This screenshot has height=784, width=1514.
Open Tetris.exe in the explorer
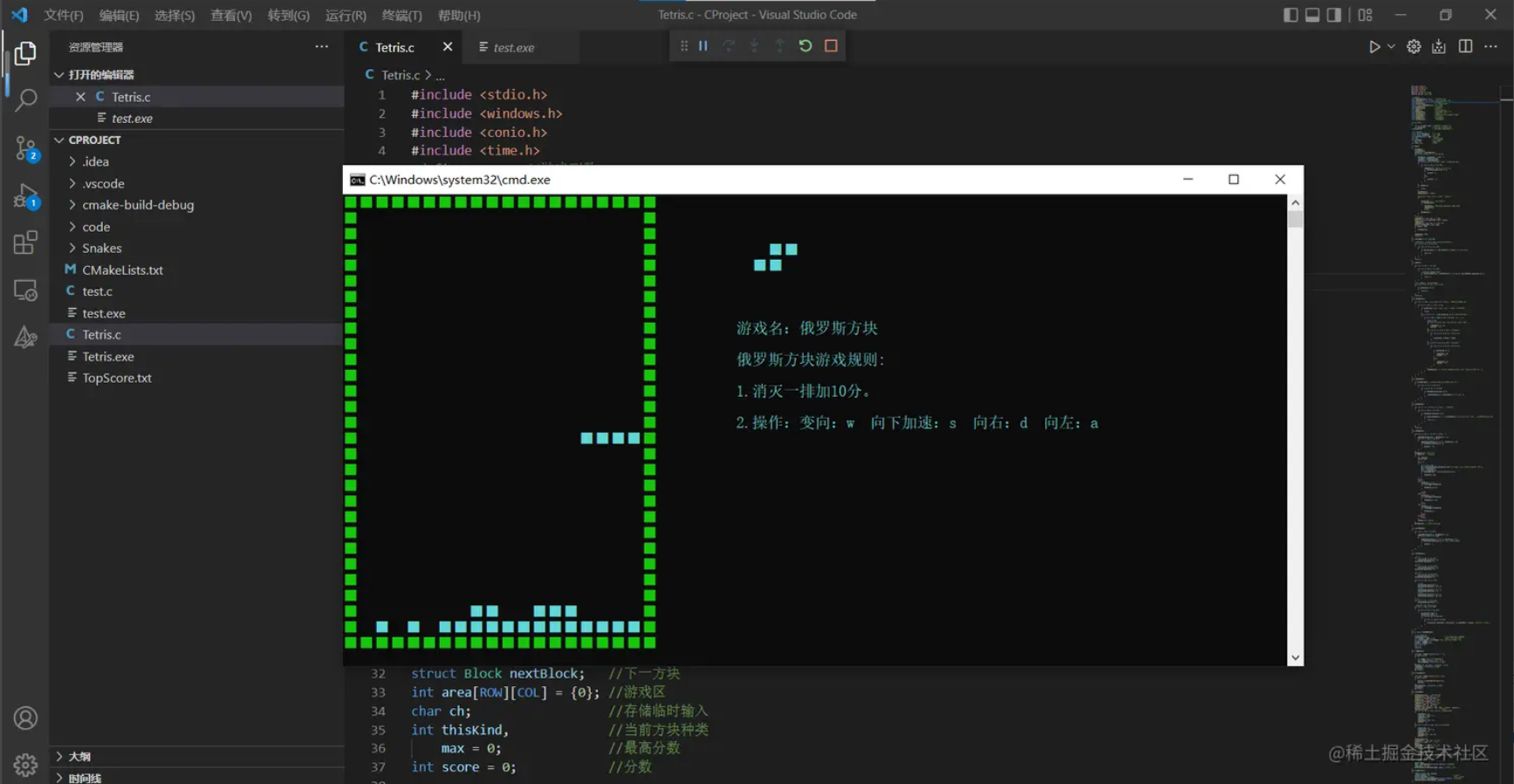pyautogui.click(x=196, y=356)
